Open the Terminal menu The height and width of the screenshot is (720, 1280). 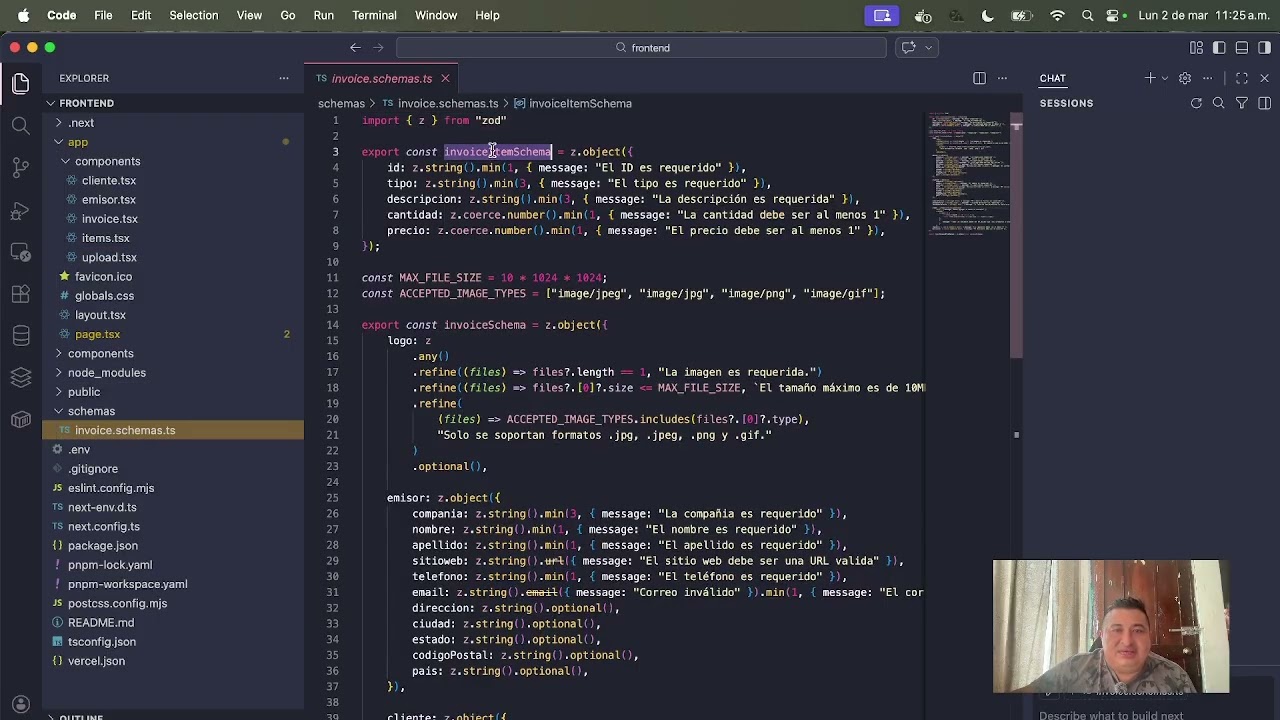(373, 15)
